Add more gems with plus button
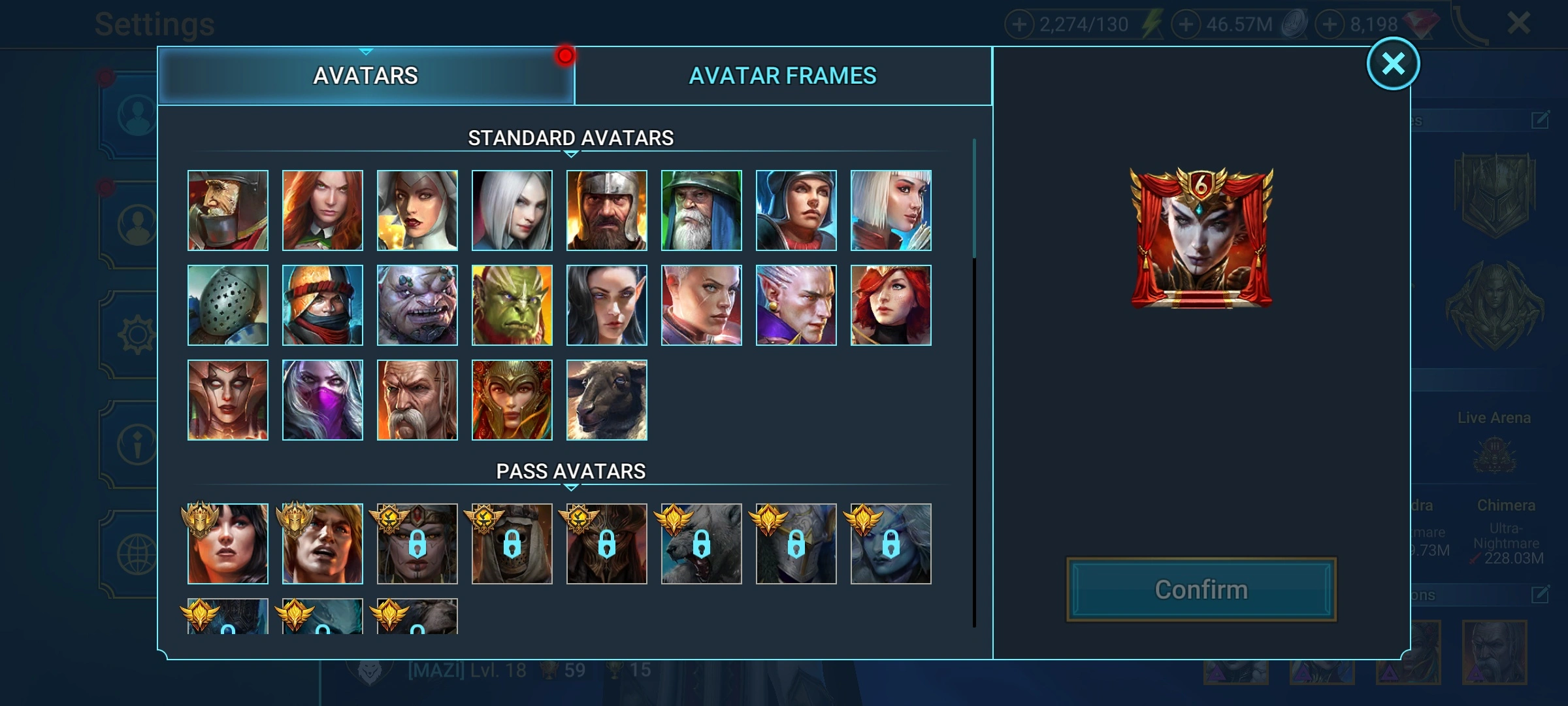 coord(1330,25)
